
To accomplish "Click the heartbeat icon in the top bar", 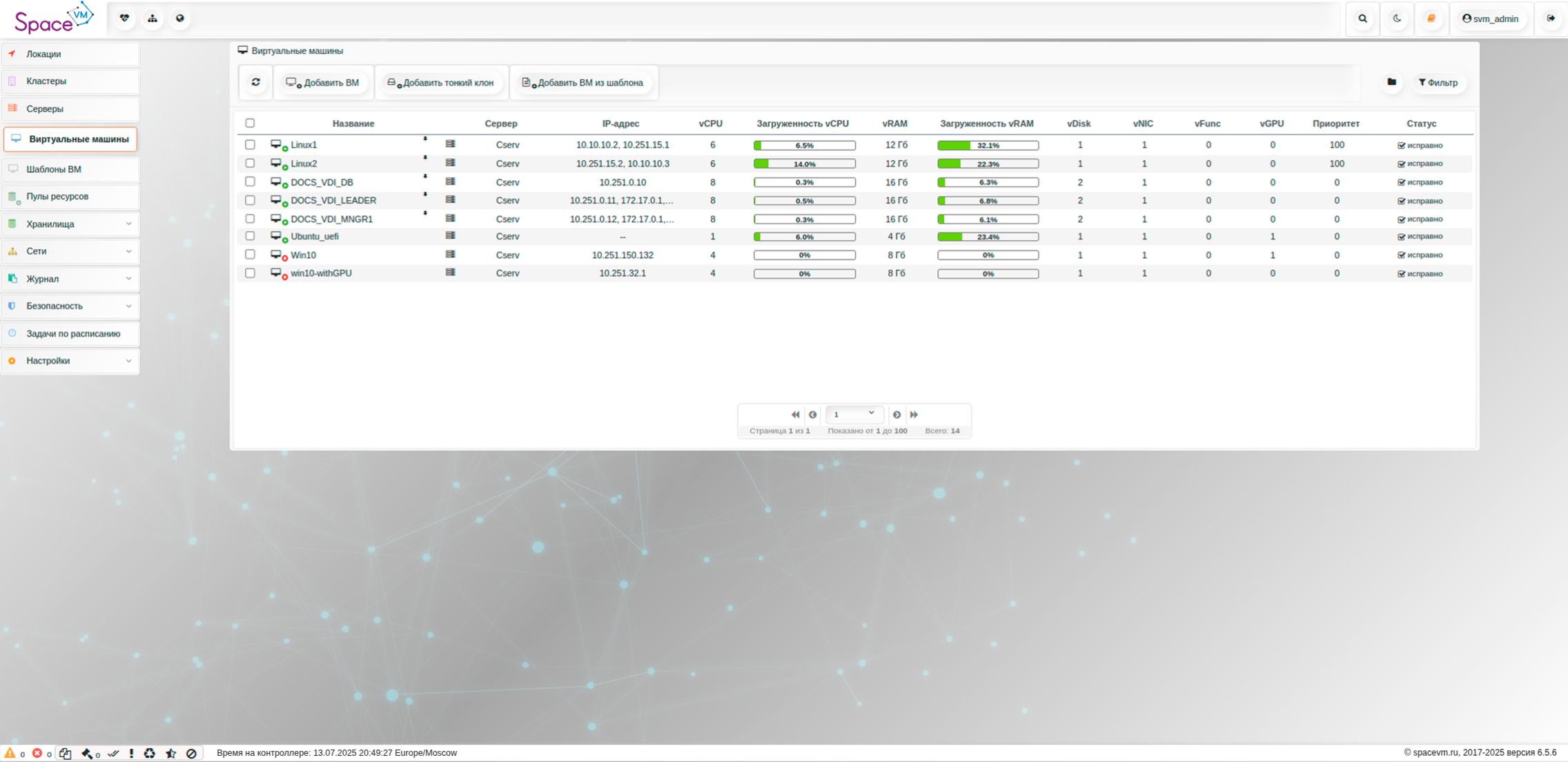I will click(124, 19).
